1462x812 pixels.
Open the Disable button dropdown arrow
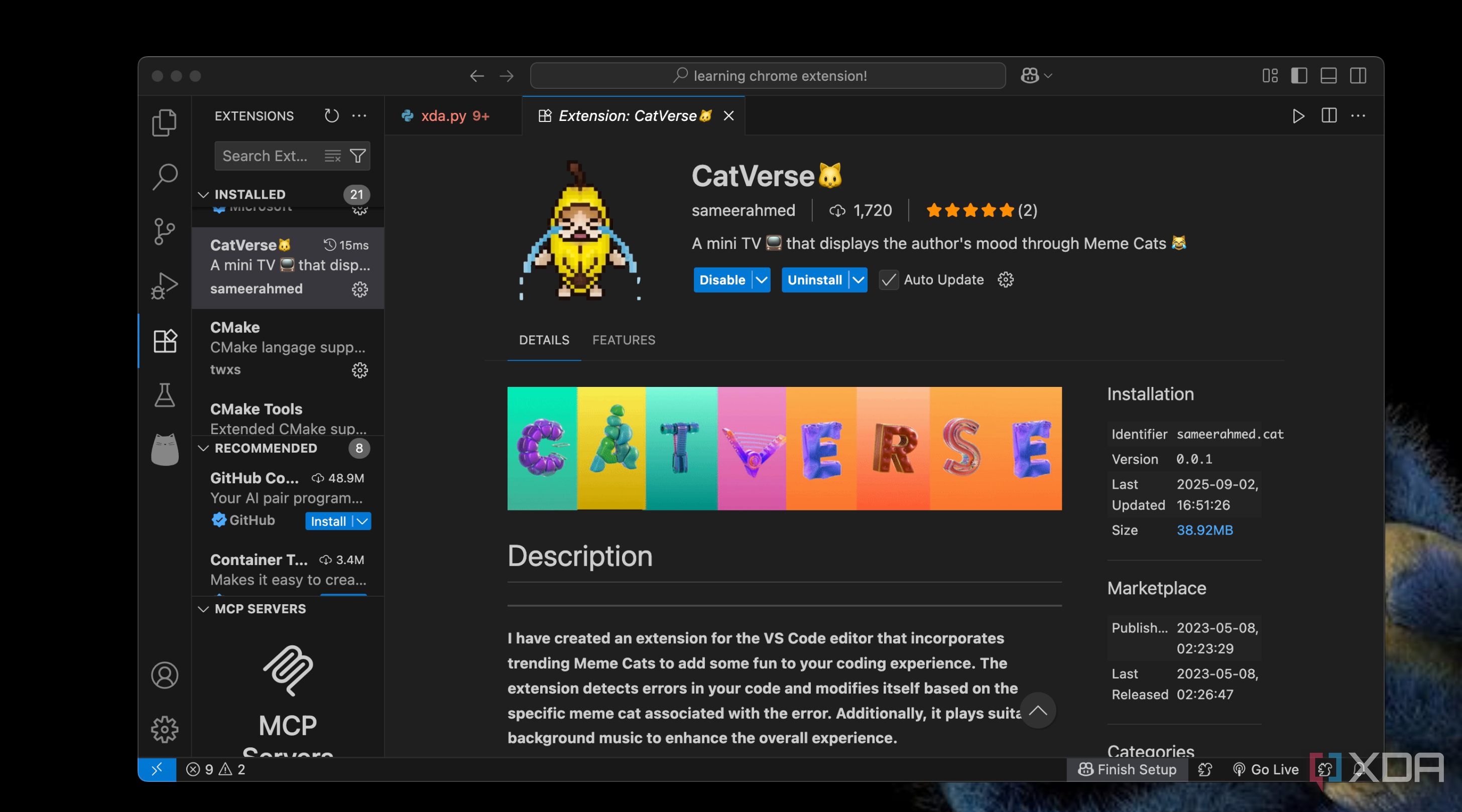761,280
